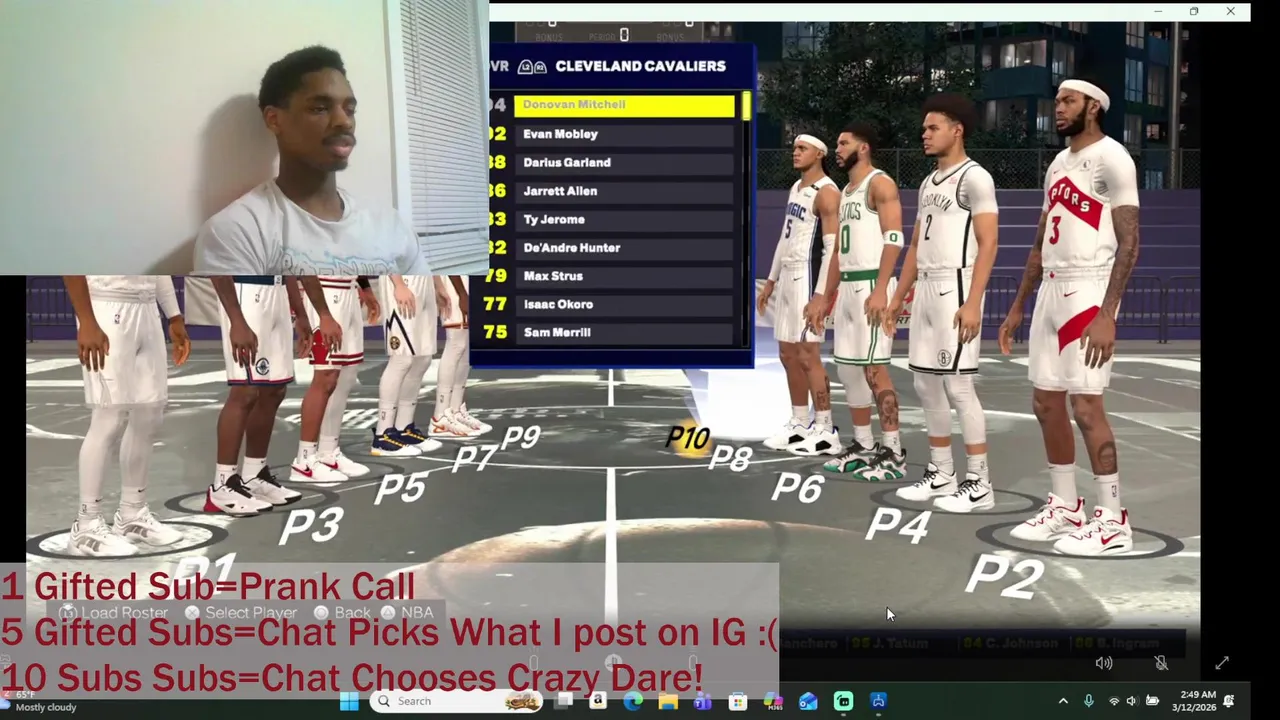The width and height of the screenshot is (1280, 720).
Task: Click the P2 pick slot marker
Action: [1004, 577]
